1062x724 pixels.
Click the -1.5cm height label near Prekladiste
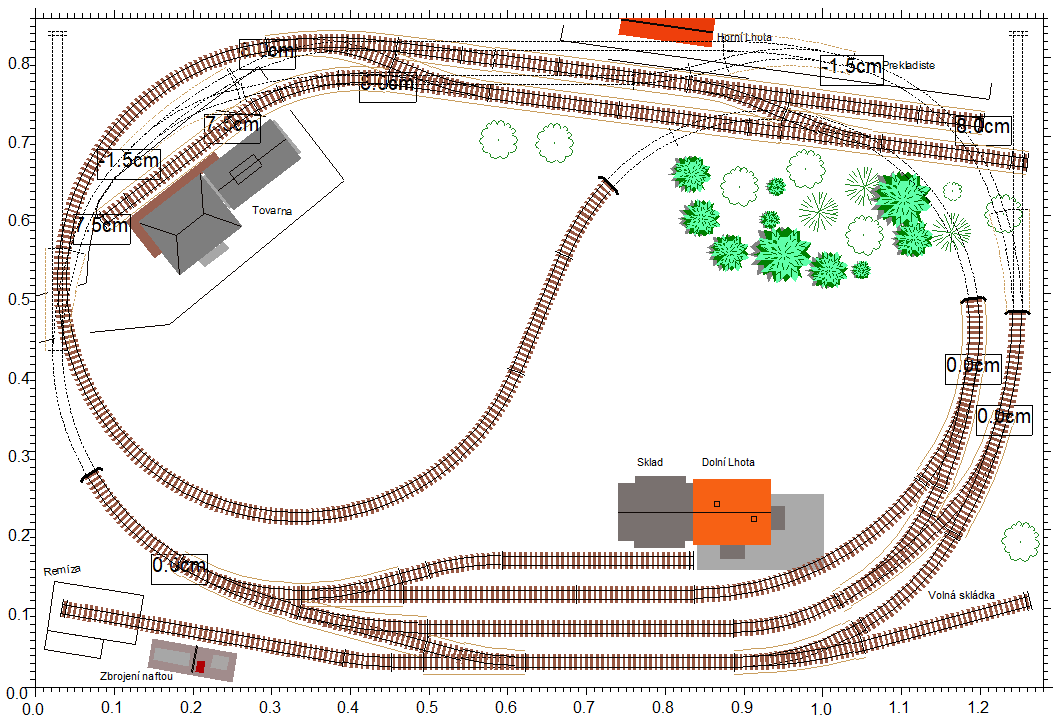coord(852,67)
